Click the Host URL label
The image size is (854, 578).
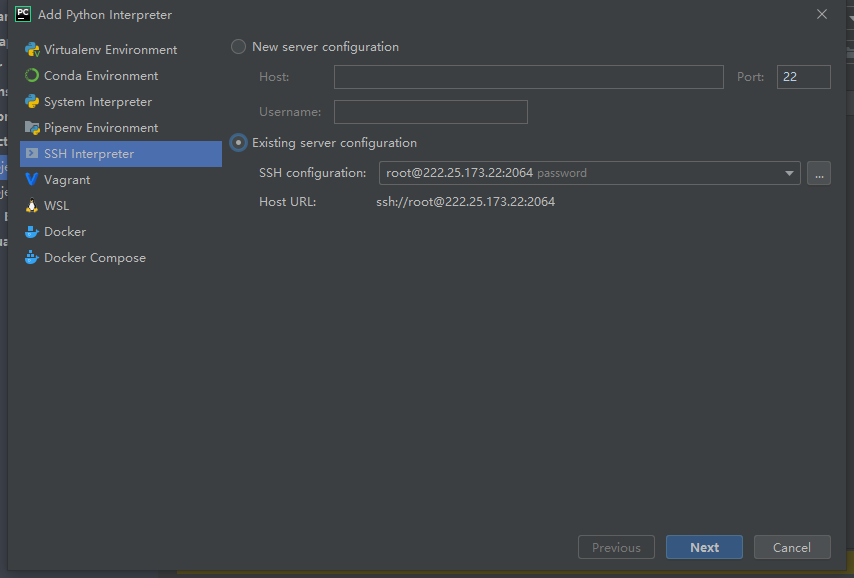[x=287, y=202]
